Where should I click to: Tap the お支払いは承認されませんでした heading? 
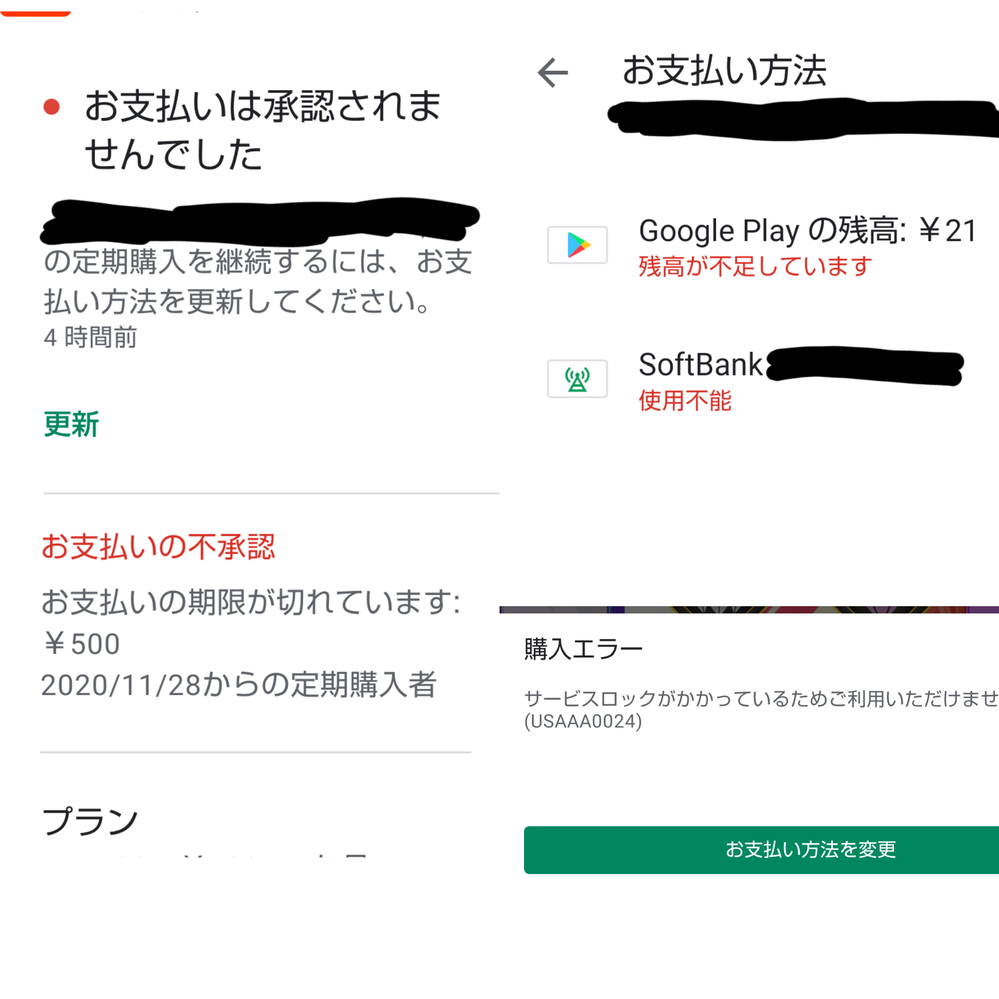pos(262,130)
